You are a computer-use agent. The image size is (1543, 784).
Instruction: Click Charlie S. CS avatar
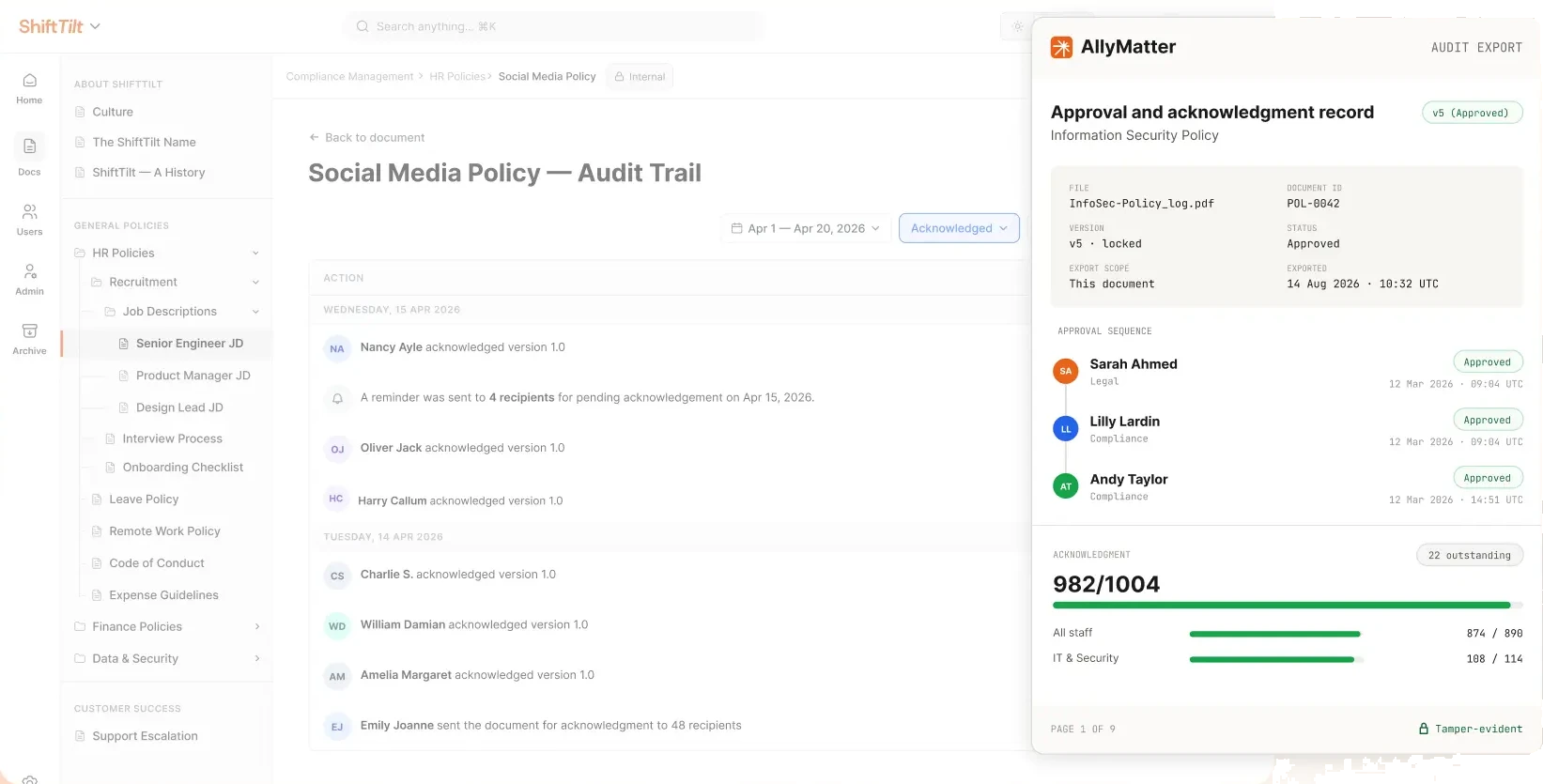click(x=337, y=576)
